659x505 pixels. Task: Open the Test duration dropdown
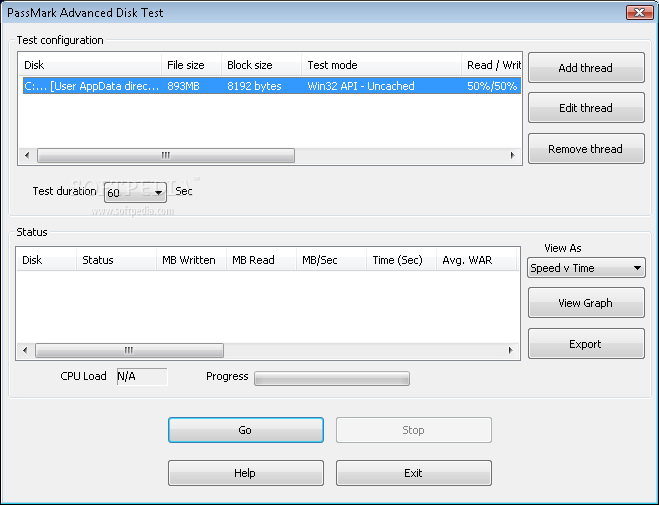click(135, 192)
